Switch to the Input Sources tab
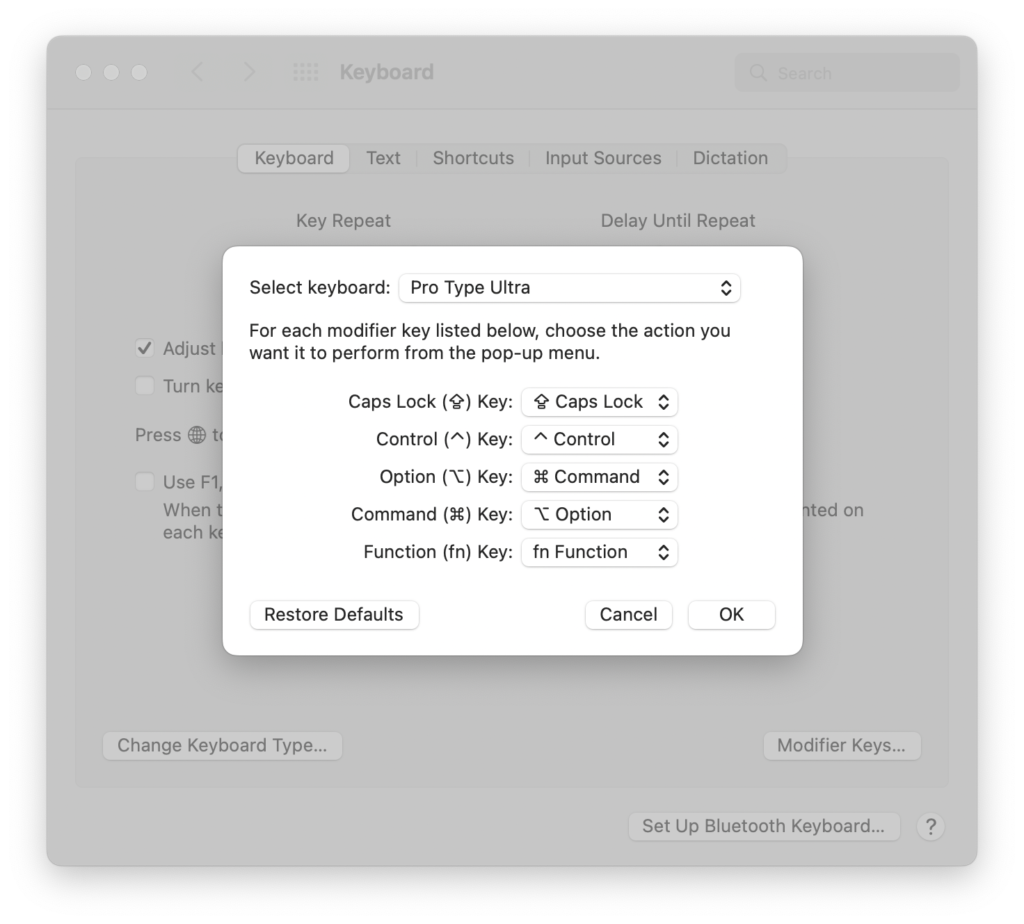 603,158
